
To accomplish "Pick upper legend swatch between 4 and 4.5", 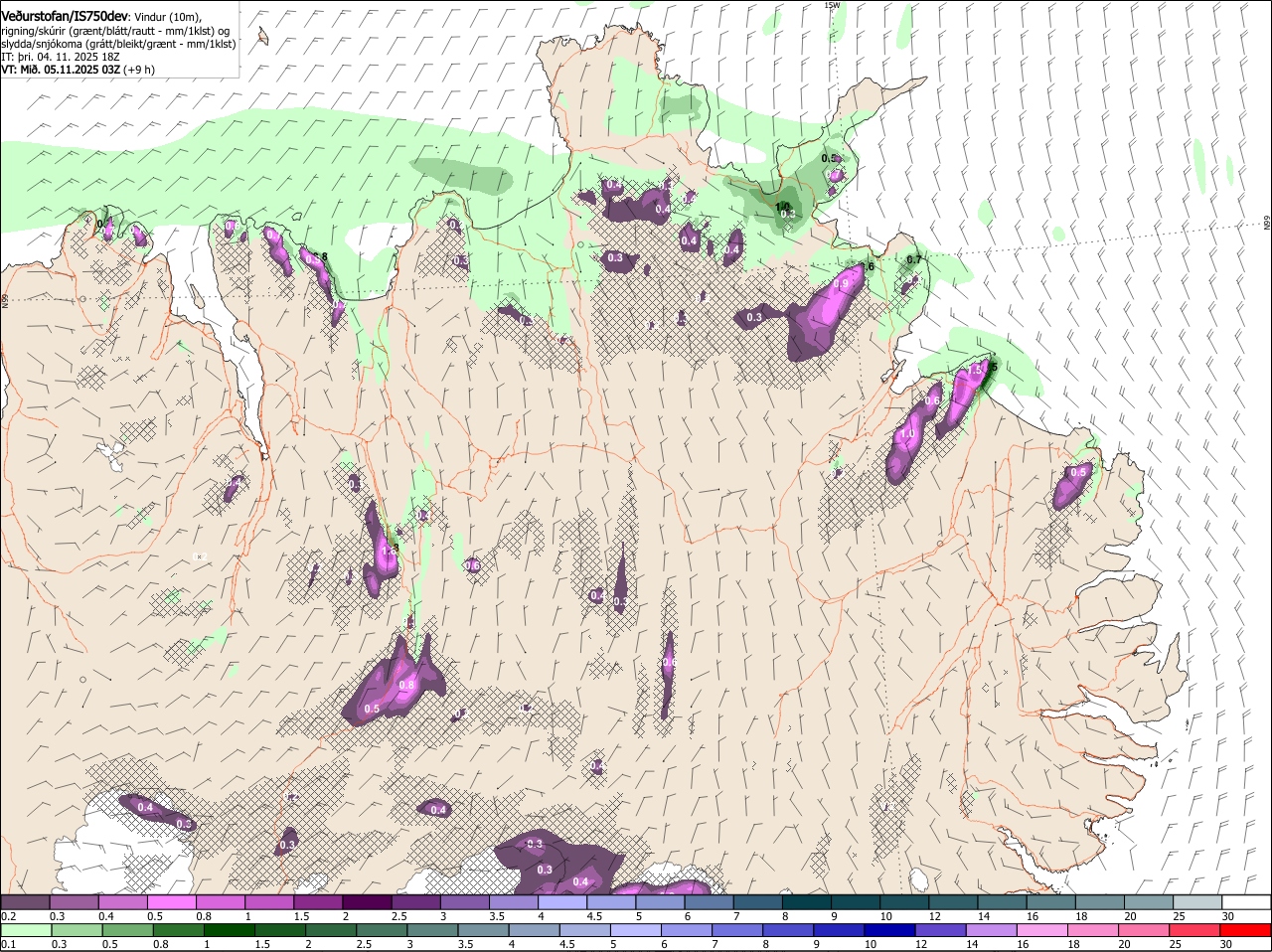I will pos(562,902).
